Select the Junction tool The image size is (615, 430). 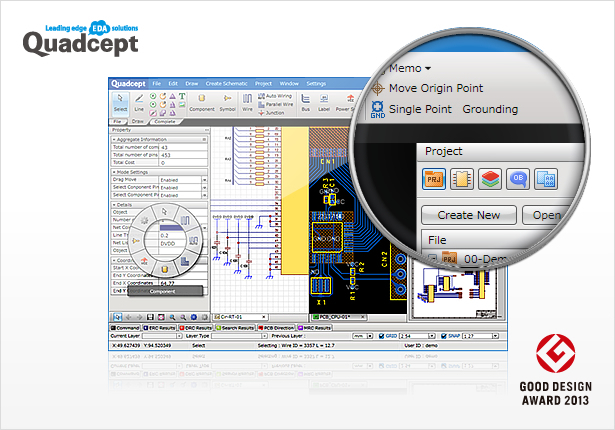[x=271, y=113]
